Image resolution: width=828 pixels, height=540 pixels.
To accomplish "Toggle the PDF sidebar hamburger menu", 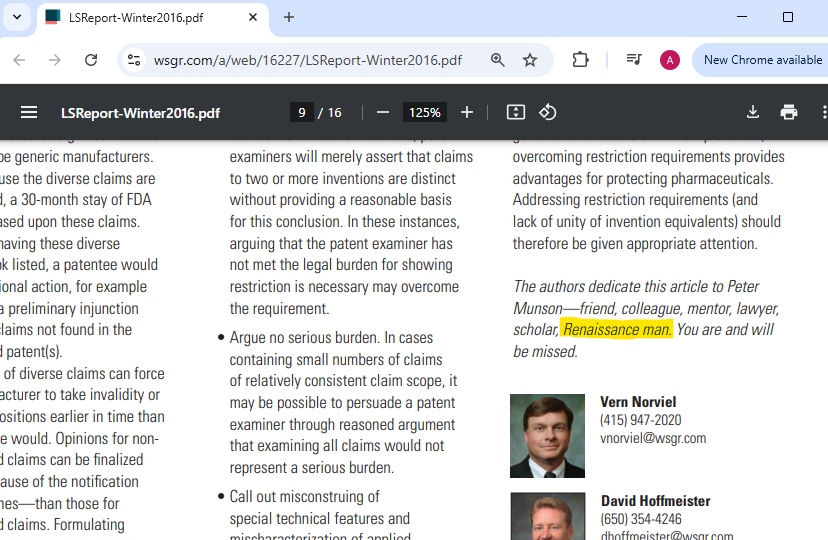I will [29, 112].
